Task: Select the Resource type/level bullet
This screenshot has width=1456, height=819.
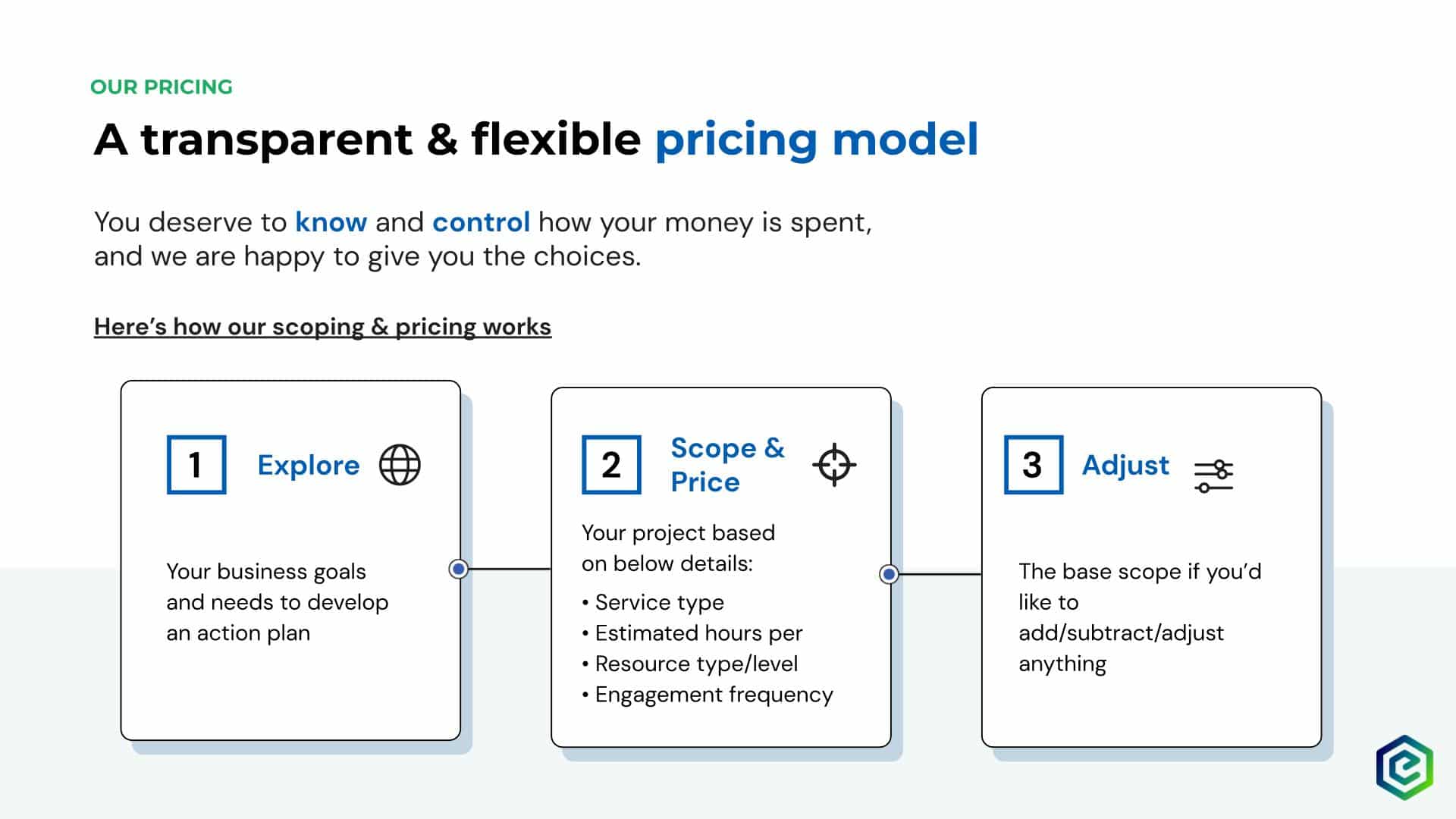Action: click(x=690, y=664)
